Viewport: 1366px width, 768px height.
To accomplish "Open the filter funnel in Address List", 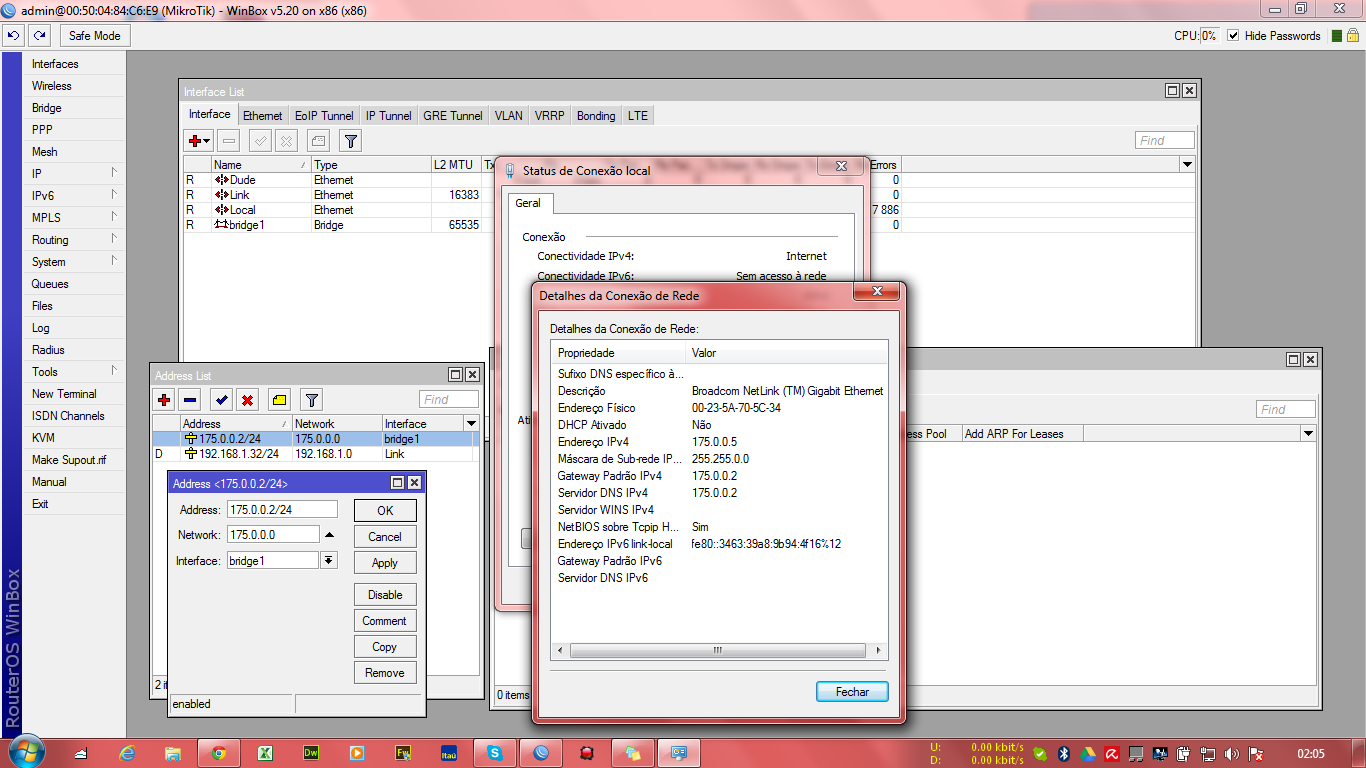I will tap(311, 400).
